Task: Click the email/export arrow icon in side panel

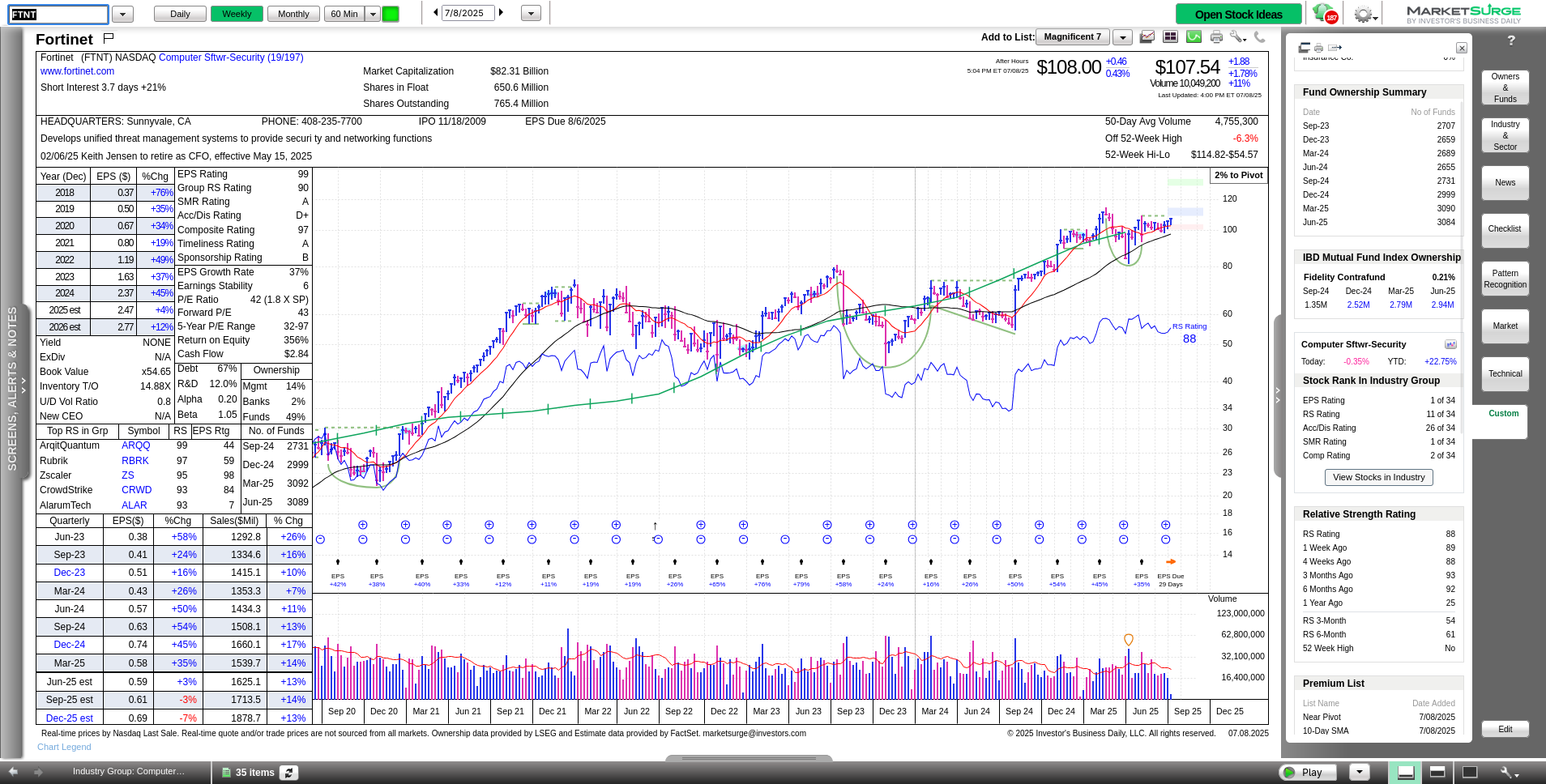Action: [1335, 48]
